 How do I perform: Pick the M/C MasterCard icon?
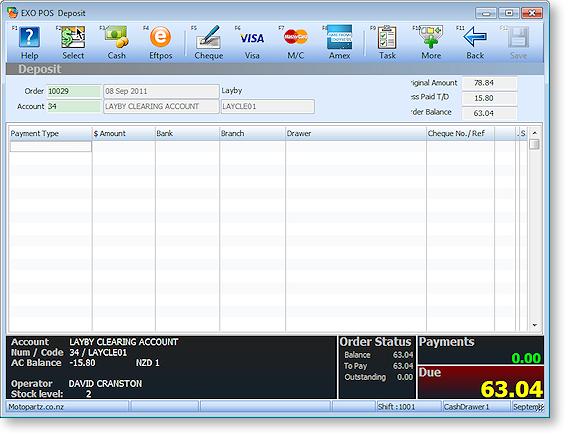click(295, 37)
